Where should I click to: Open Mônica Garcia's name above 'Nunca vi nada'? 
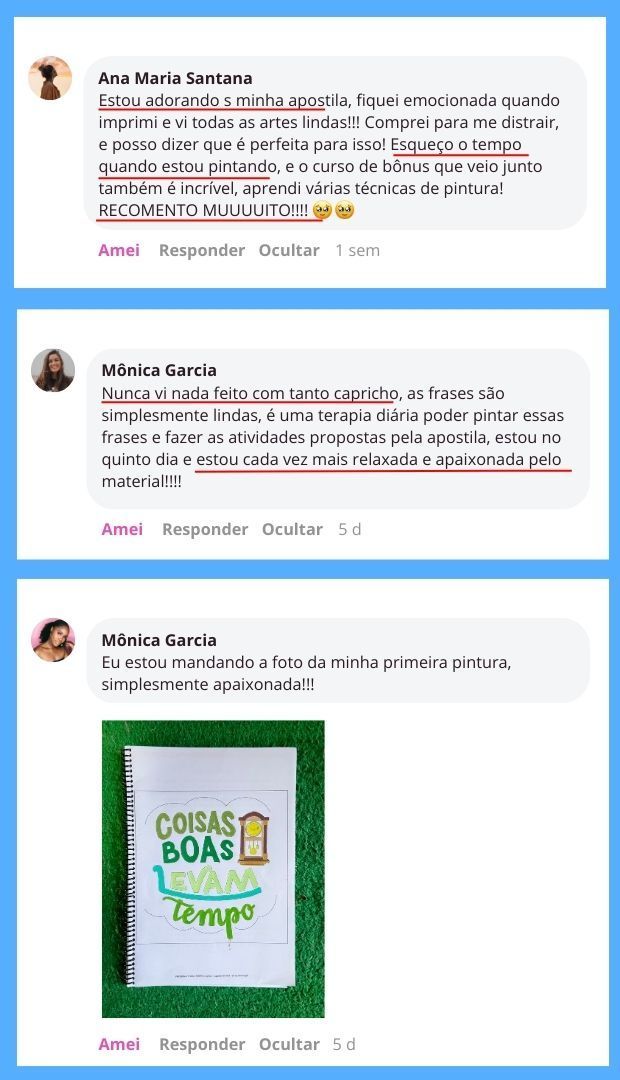pyautogui.click(x=159, y=370)
